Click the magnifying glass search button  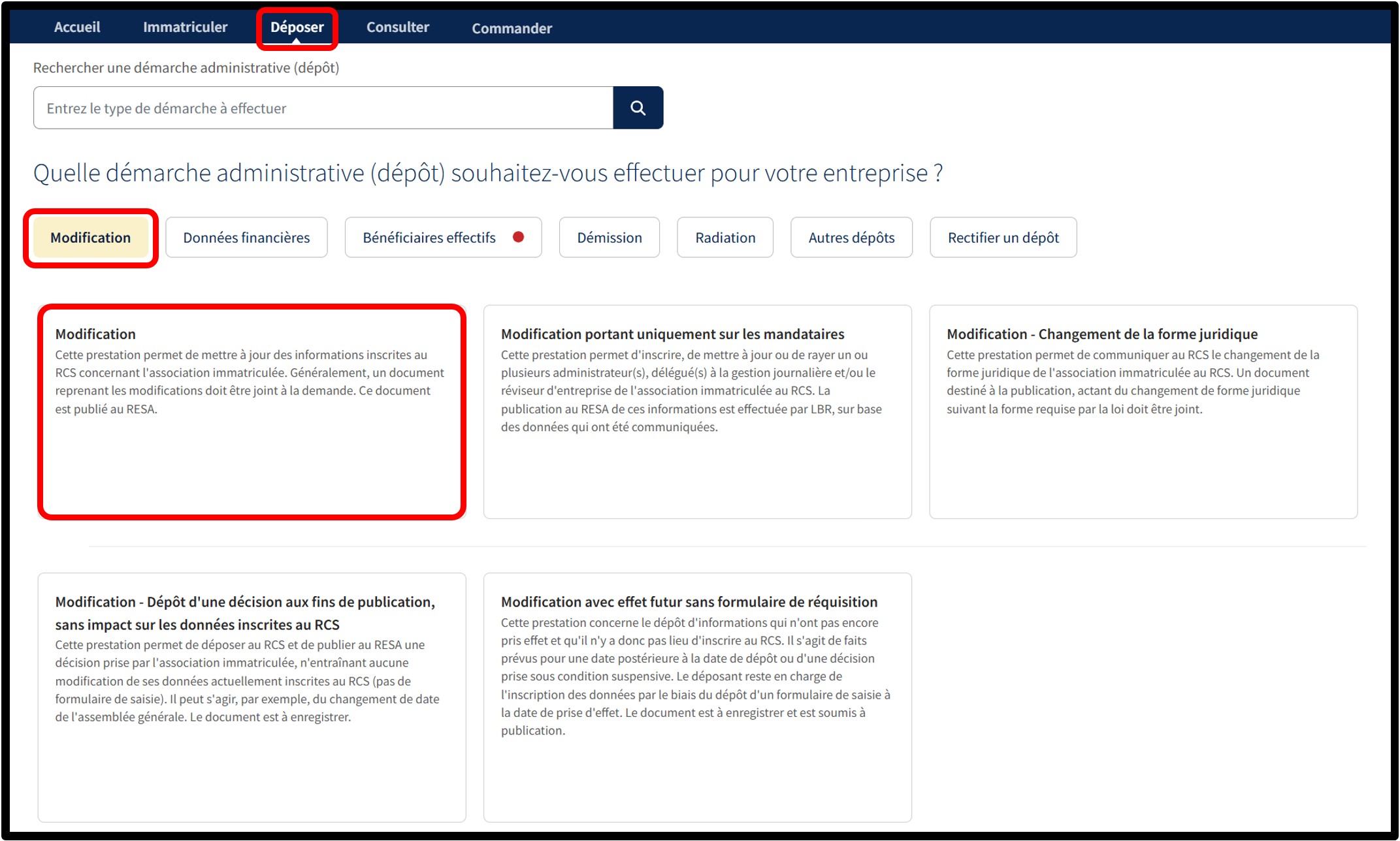638,108
